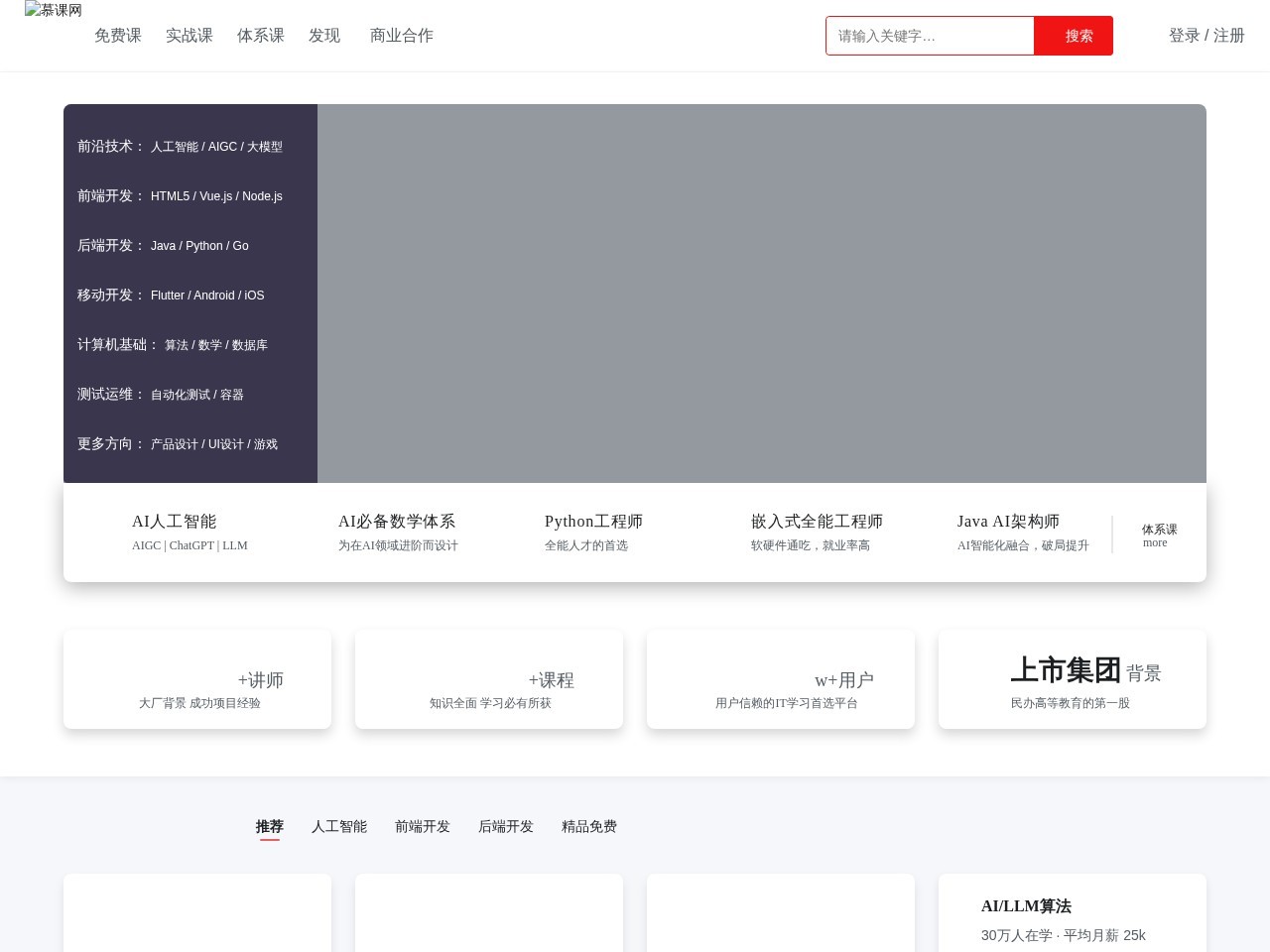Open the Flutter link under 移动开发
Screen dimensions: 1270x952
168,296
